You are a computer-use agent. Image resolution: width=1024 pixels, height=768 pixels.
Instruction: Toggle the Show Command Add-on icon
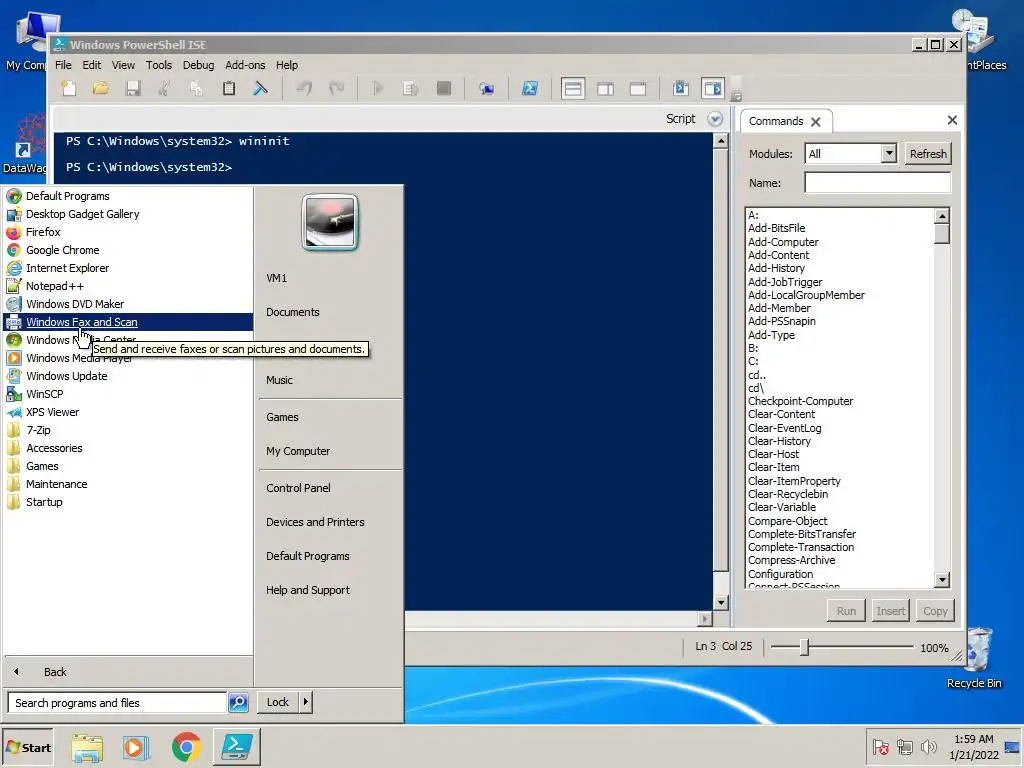click(712, 88)
